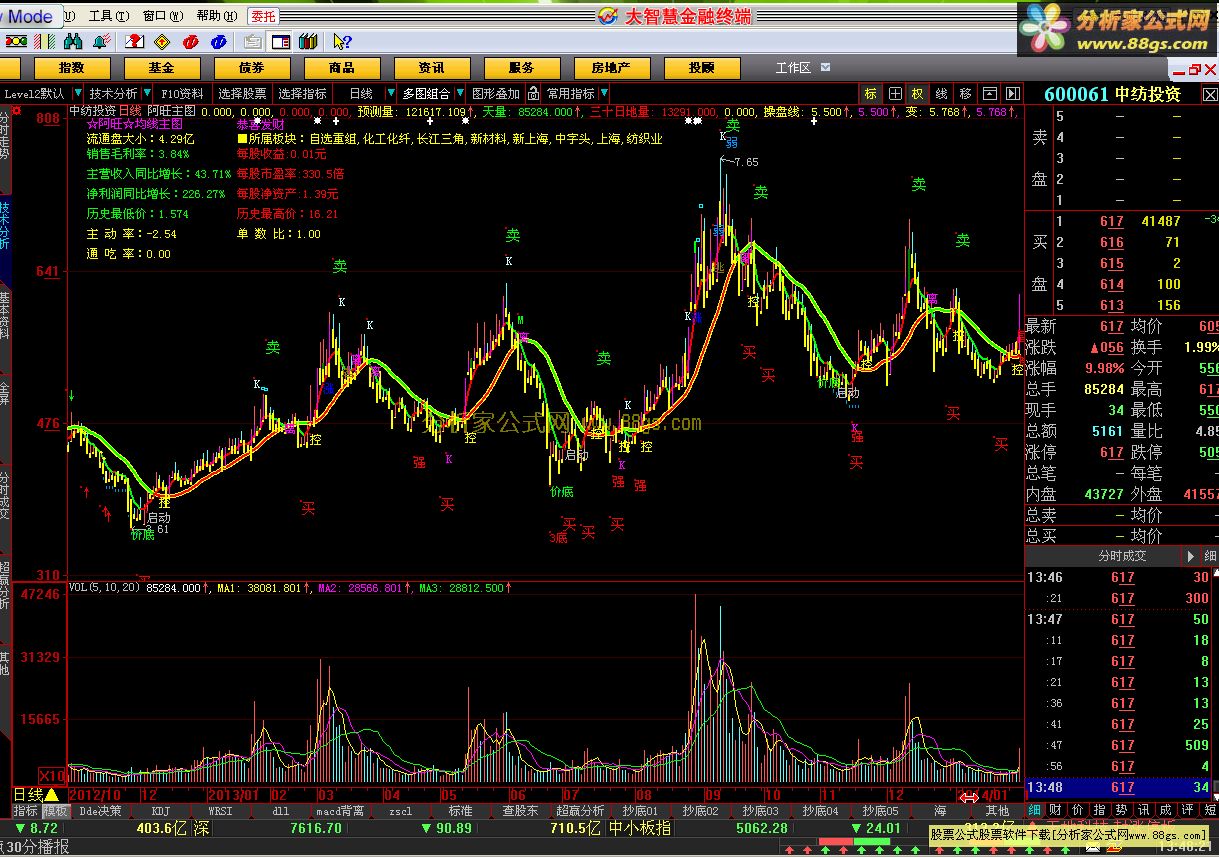Toggle the 细 detail view button
The width and height of the screenshot is (1219, 857).
1033,809
